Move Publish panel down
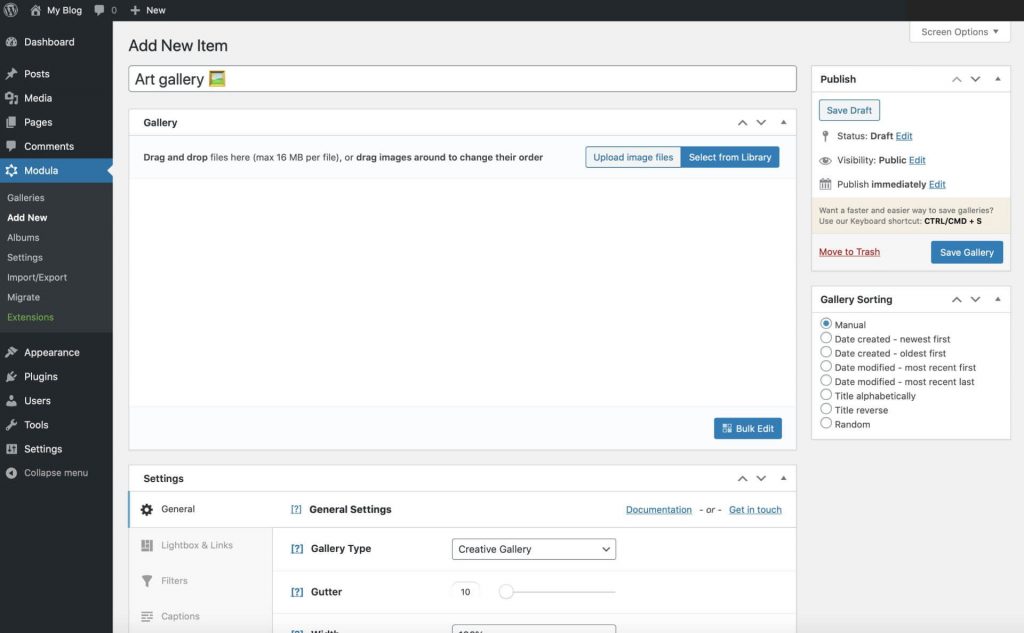1024x633 pixels. [976, 79]
